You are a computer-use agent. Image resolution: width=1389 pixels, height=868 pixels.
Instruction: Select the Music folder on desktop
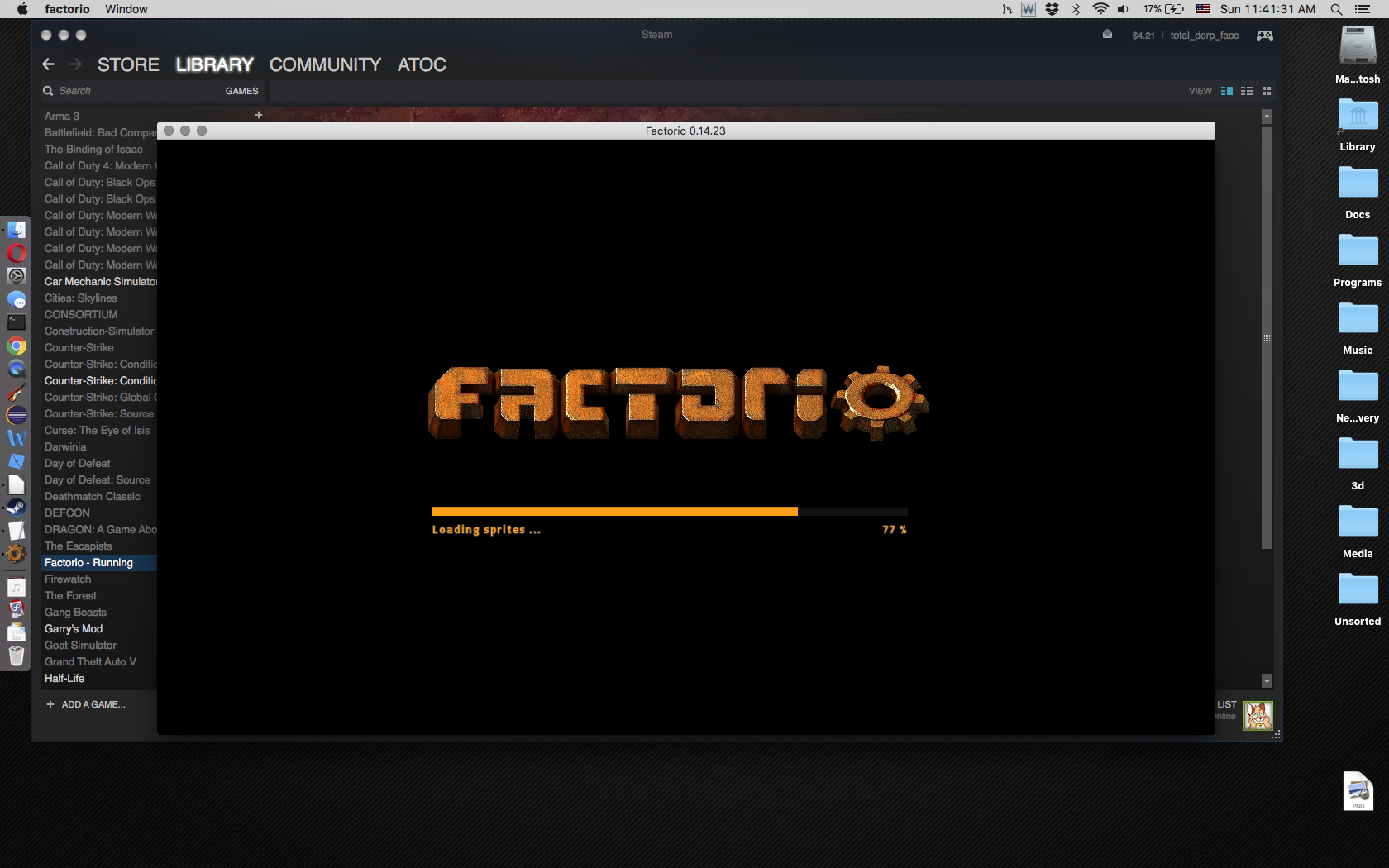[x=1358, y=318]
